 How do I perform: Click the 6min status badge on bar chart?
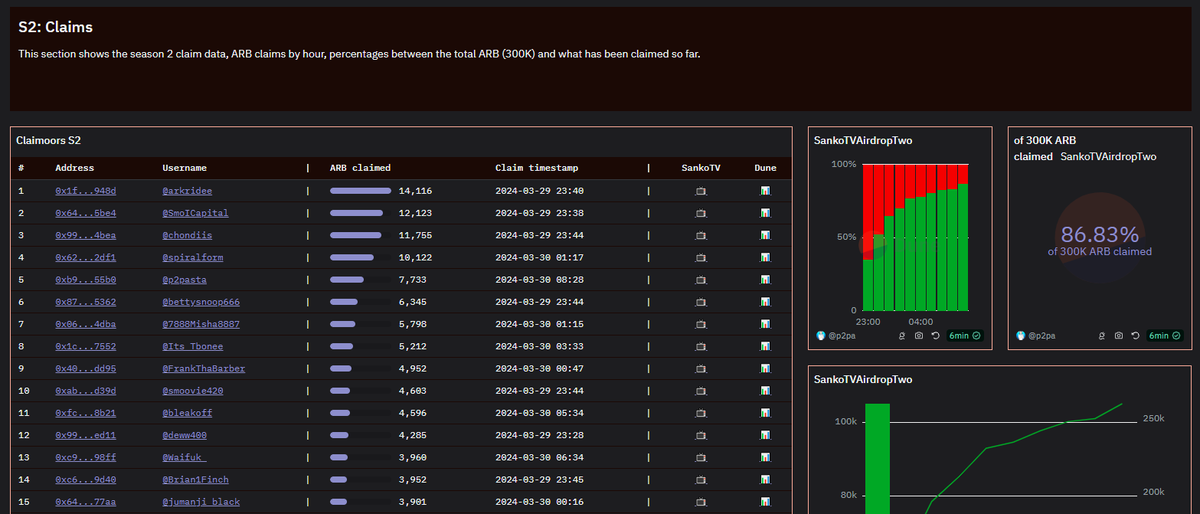coord(965,336)
